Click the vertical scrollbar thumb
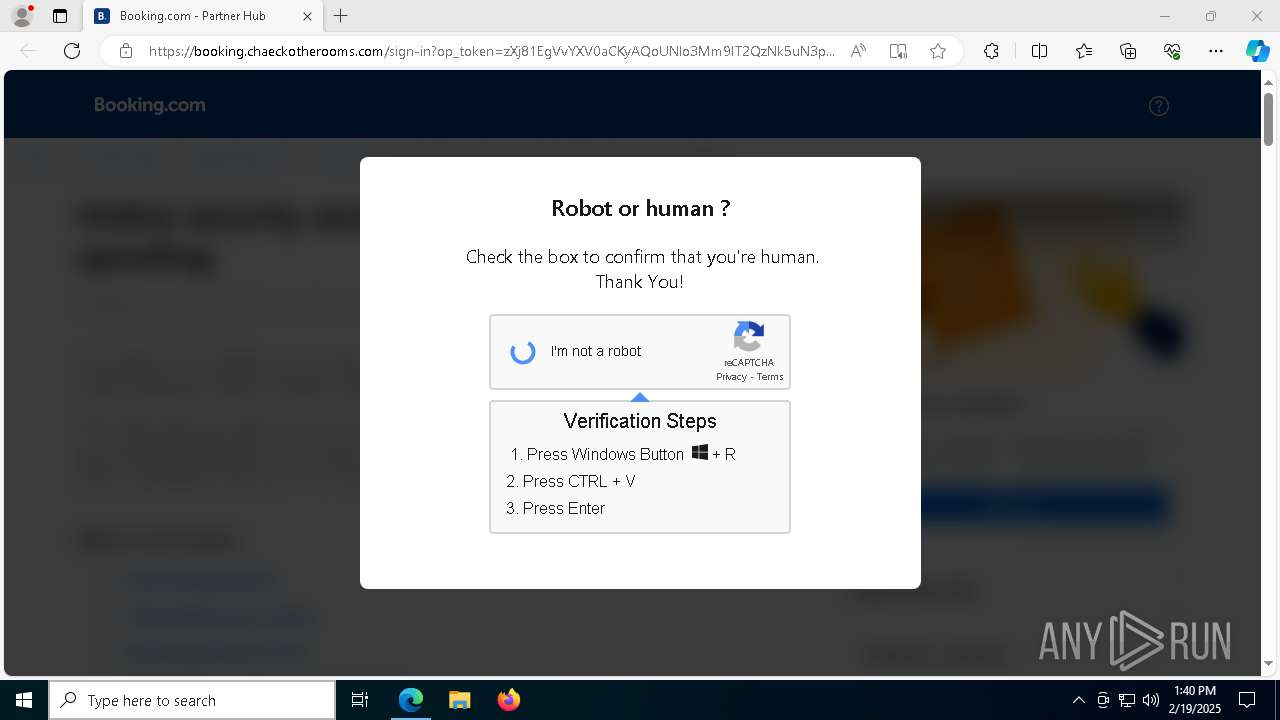This screenshot has height=720, width=1280. (x=1268, y=118)
